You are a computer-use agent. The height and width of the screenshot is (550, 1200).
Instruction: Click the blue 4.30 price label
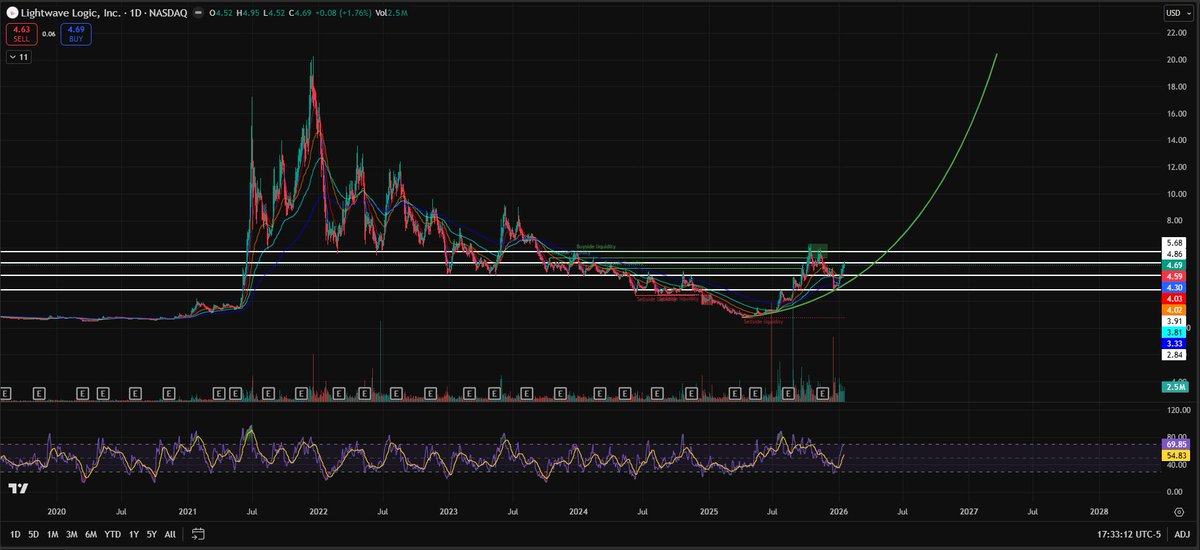click(x=1173, y=287)
